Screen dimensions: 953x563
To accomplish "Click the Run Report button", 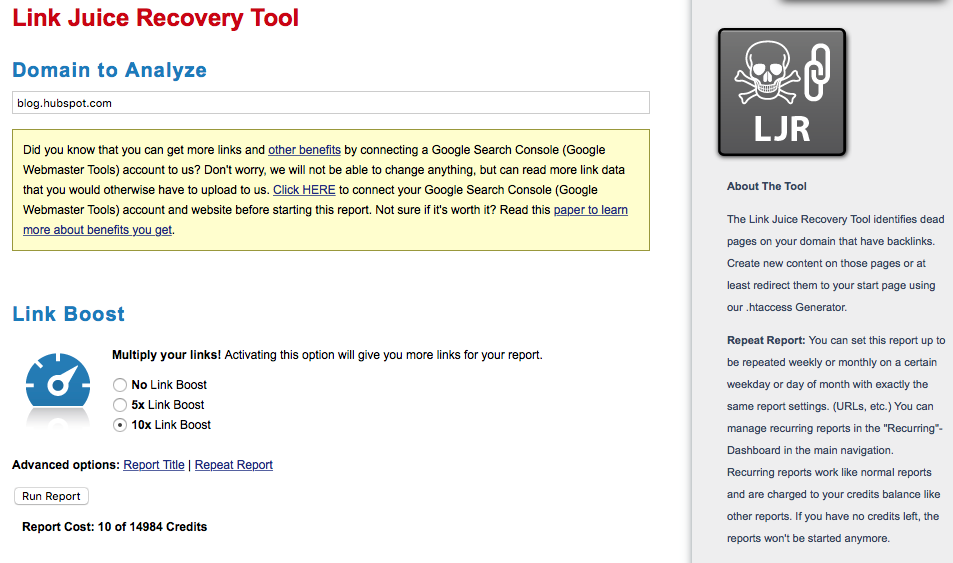I will pos(52,496).
